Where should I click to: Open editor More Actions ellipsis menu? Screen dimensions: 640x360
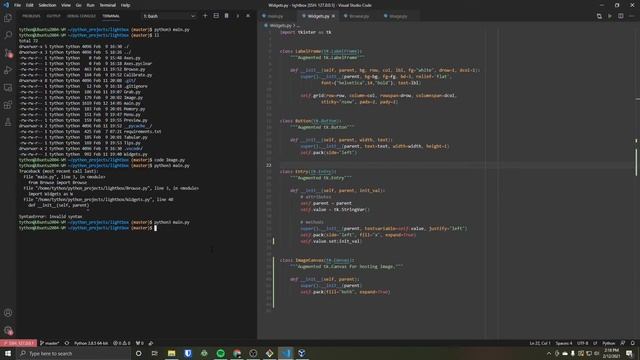(x=631, y=16)
